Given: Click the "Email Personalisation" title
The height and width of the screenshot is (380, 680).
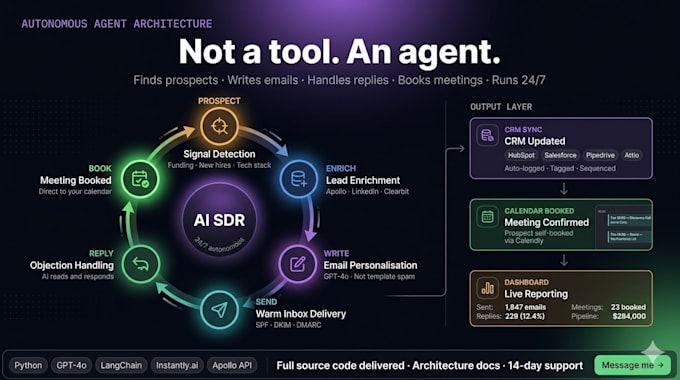Looking at the screenshot, I should 370,265.
